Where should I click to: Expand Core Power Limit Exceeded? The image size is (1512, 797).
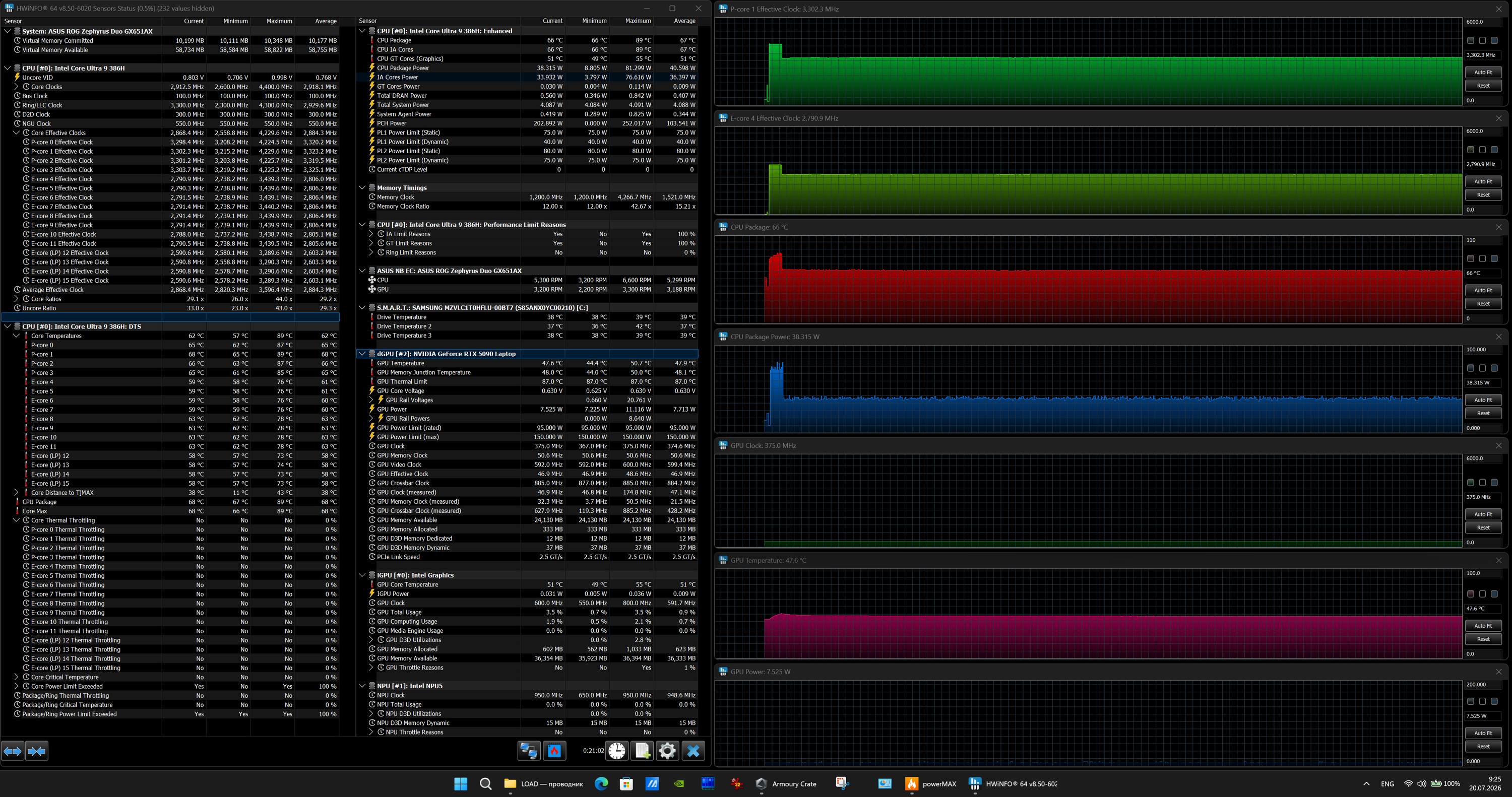[x=17, y=686]
